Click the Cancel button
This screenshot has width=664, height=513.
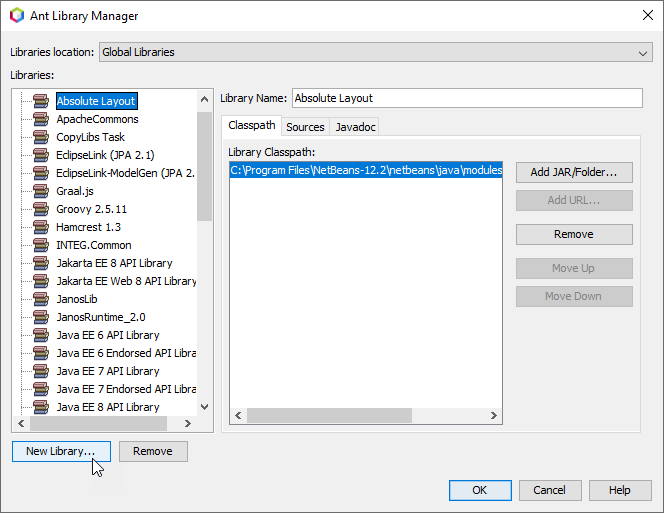550,490
